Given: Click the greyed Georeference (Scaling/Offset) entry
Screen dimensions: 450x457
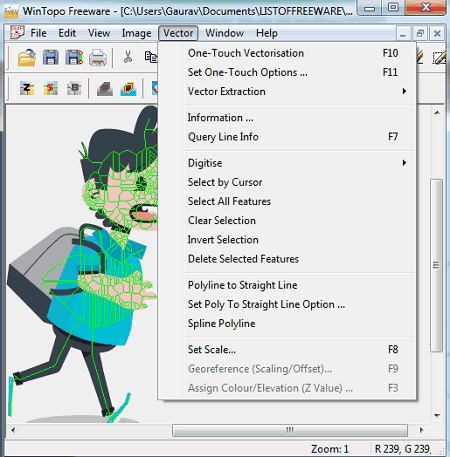Looking at the screenshot, I should [x=287, y=369].
